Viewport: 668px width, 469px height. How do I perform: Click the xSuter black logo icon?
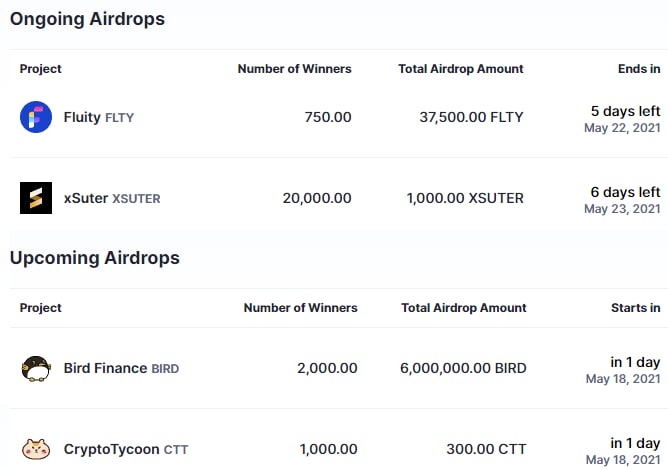click(x=36, y=198)
